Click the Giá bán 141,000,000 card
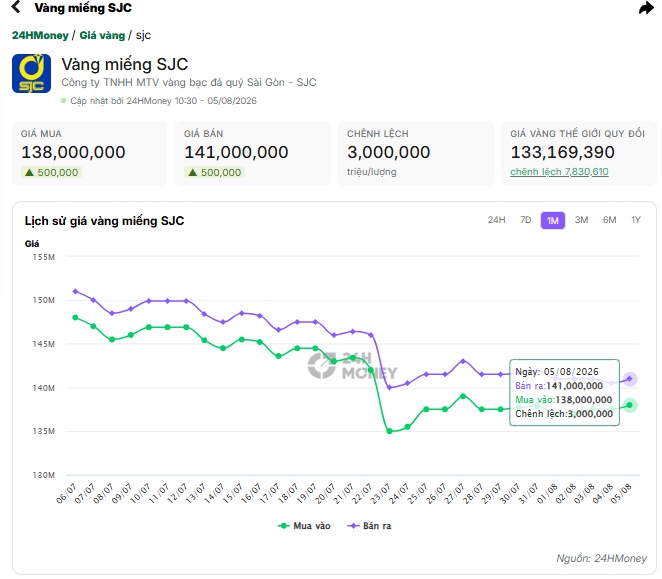This screenshot has width=662, height=579. [252, 153]
